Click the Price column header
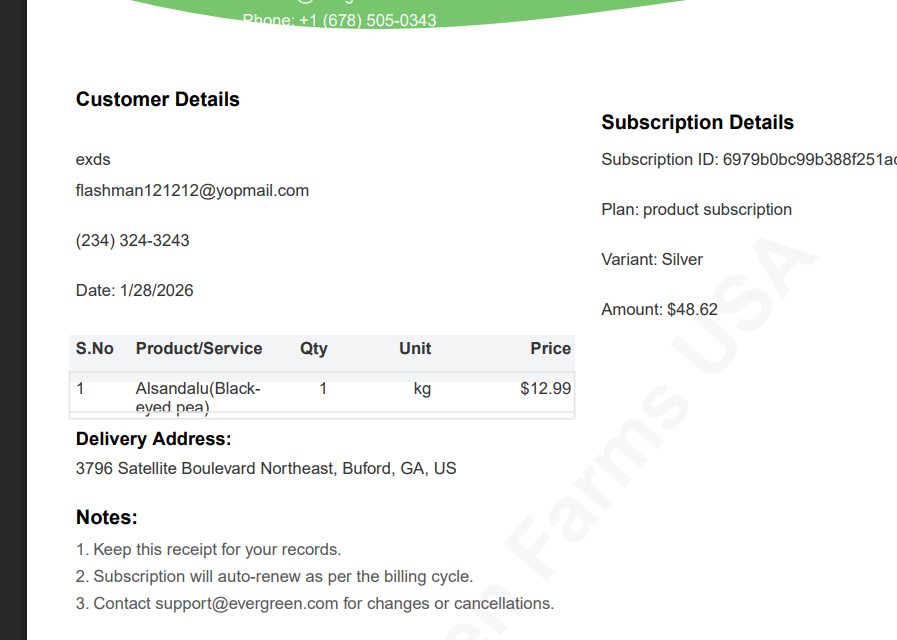Screen dimensions: 897x640 (x=550, y=348)
